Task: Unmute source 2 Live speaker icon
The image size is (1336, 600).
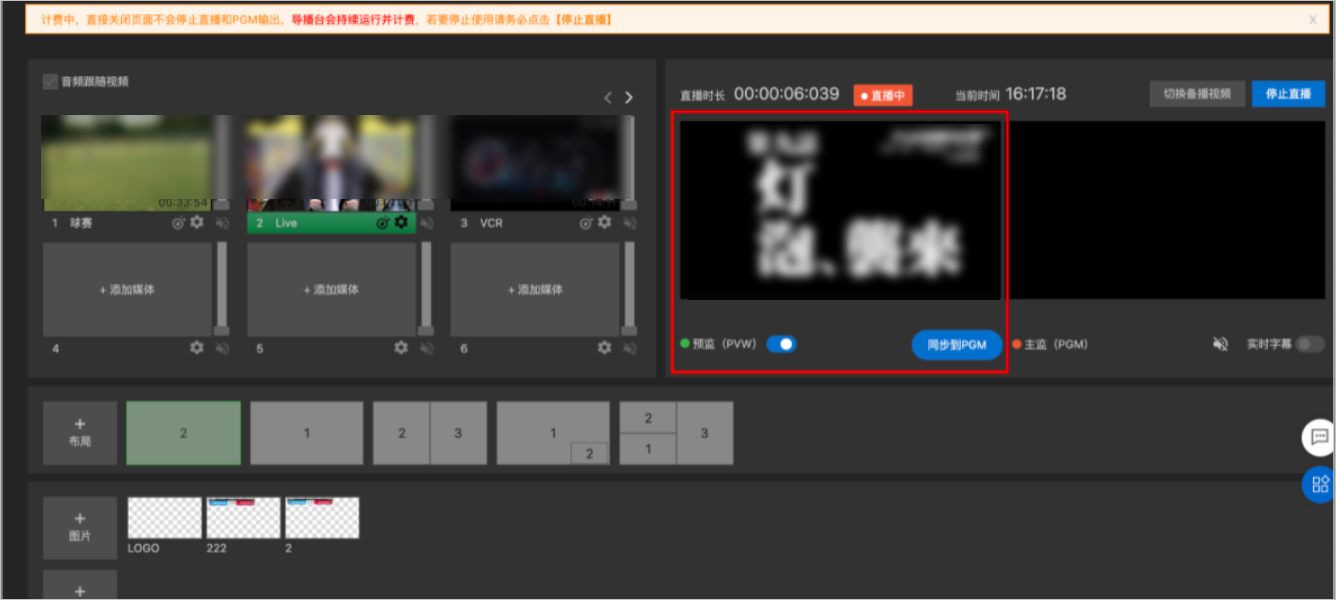Action: 427,223
